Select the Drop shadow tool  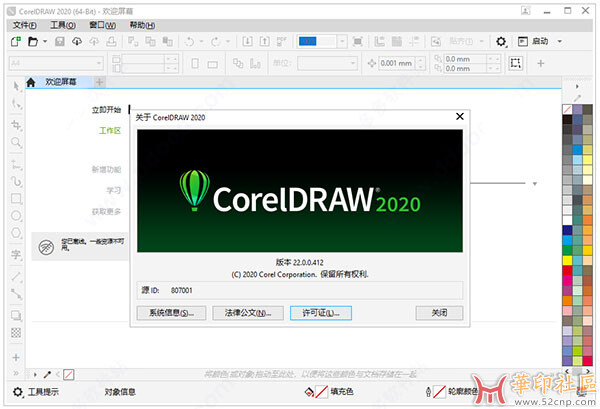[16, 315]
